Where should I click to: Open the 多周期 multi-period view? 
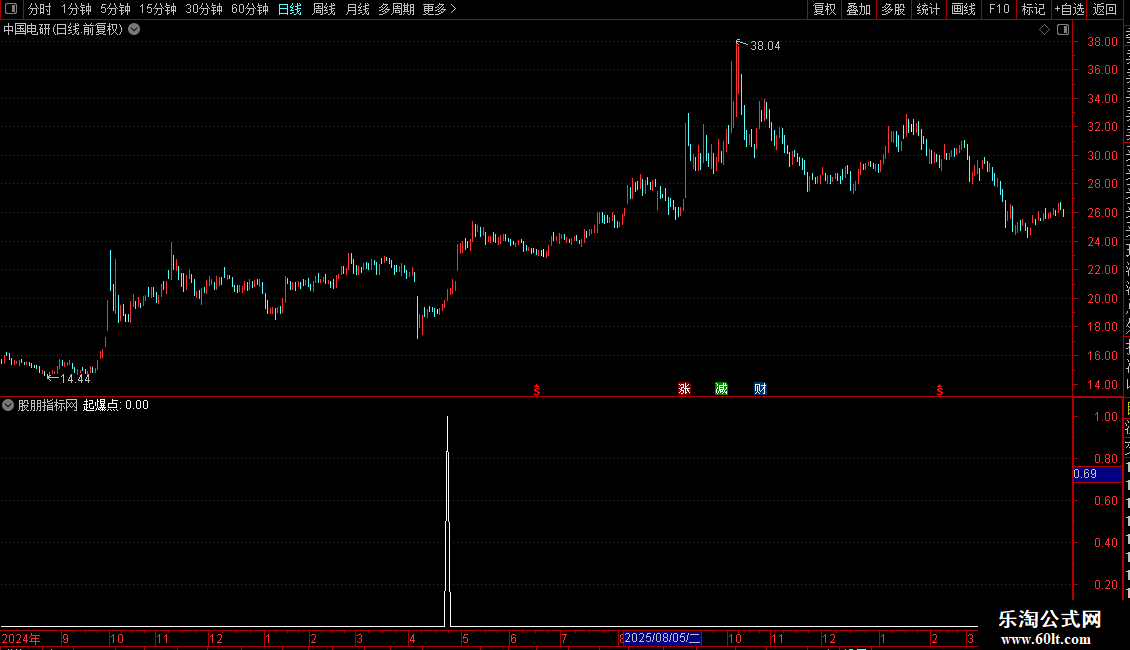tap(396, 9)
